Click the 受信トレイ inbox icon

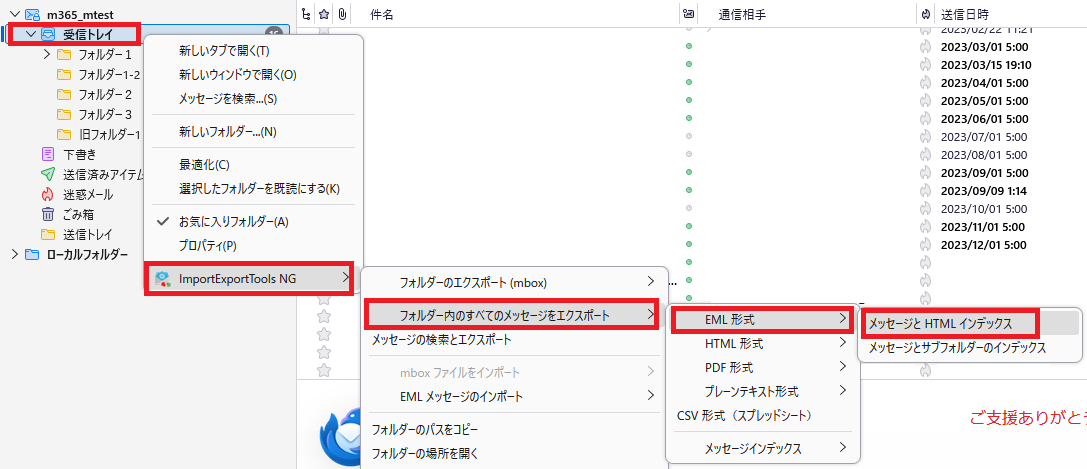tap(49, 33)
